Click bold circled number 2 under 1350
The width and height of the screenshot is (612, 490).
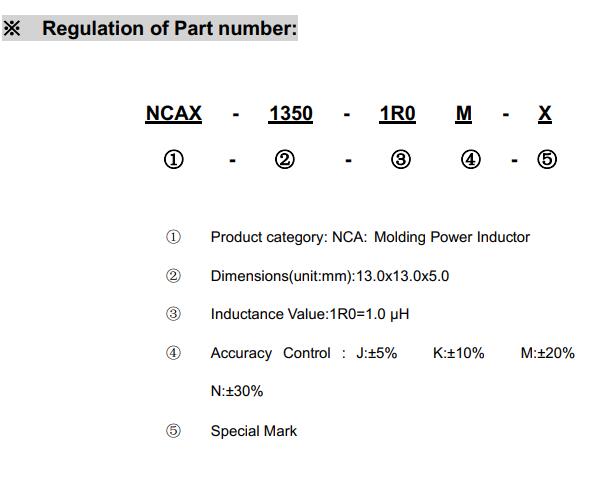[x=285, y=160]
